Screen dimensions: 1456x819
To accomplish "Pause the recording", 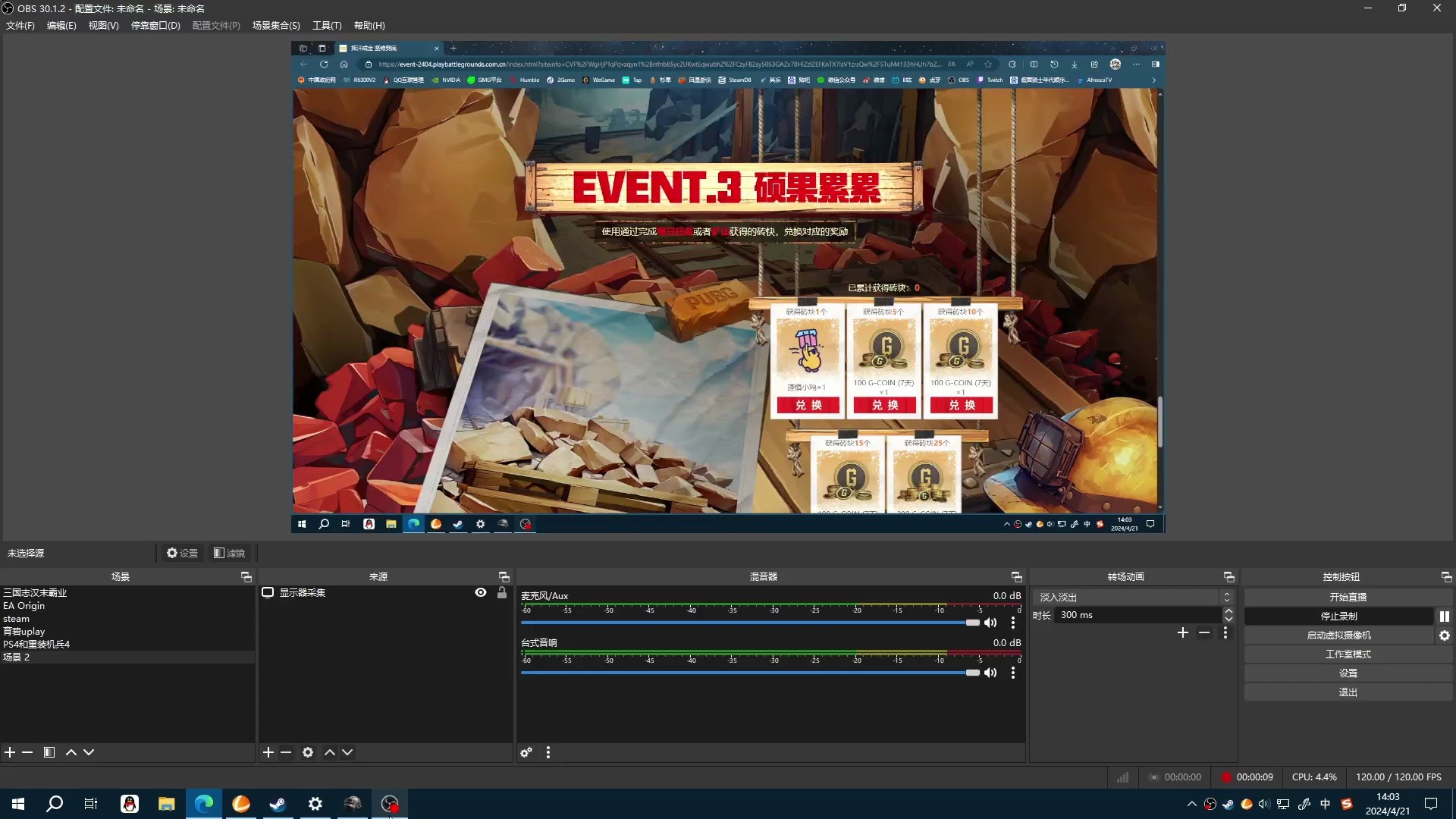I will pos(1445,617).
